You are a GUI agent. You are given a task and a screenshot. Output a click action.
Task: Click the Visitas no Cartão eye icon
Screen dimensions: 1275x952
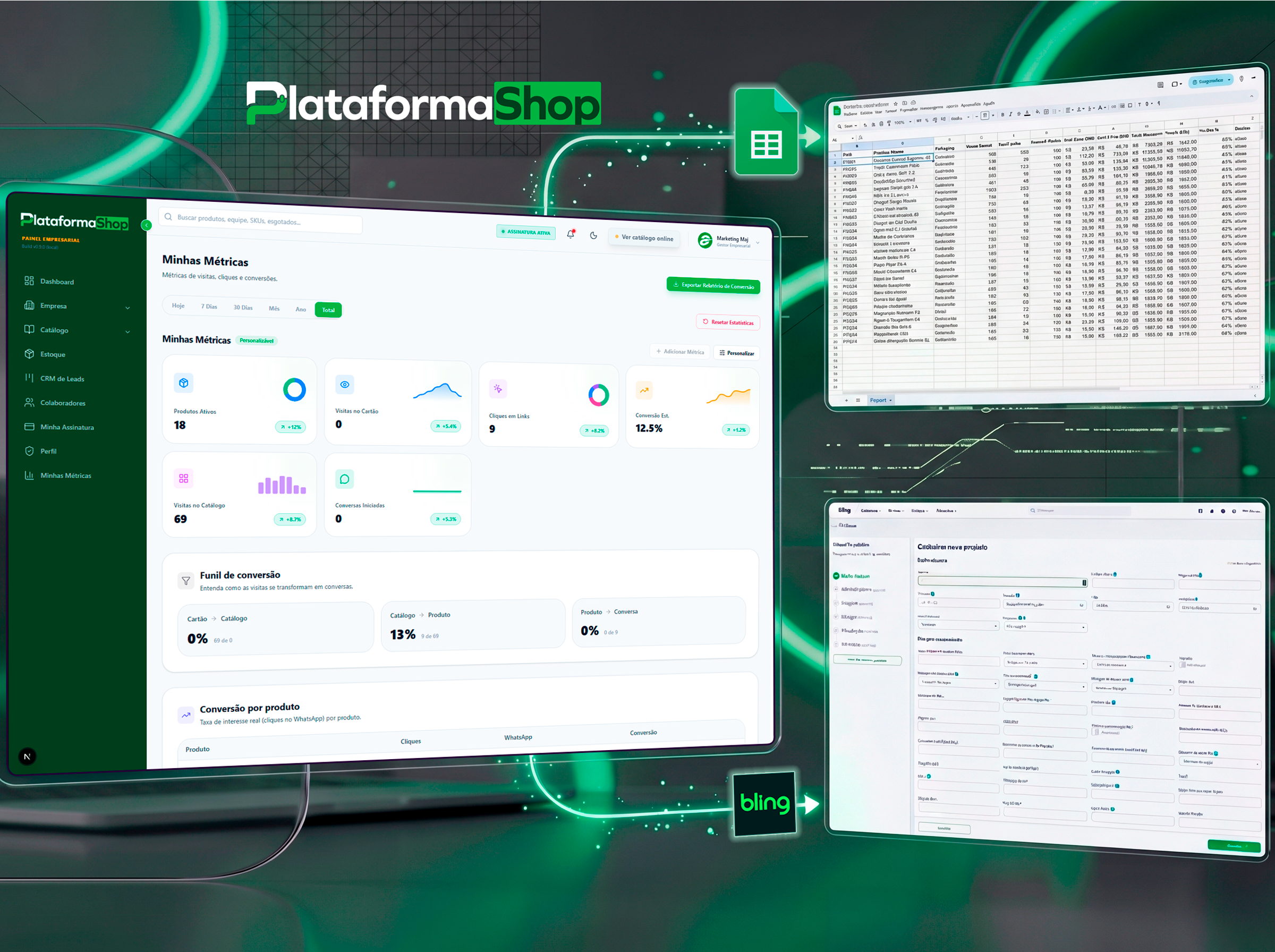[x=345, y=385]
